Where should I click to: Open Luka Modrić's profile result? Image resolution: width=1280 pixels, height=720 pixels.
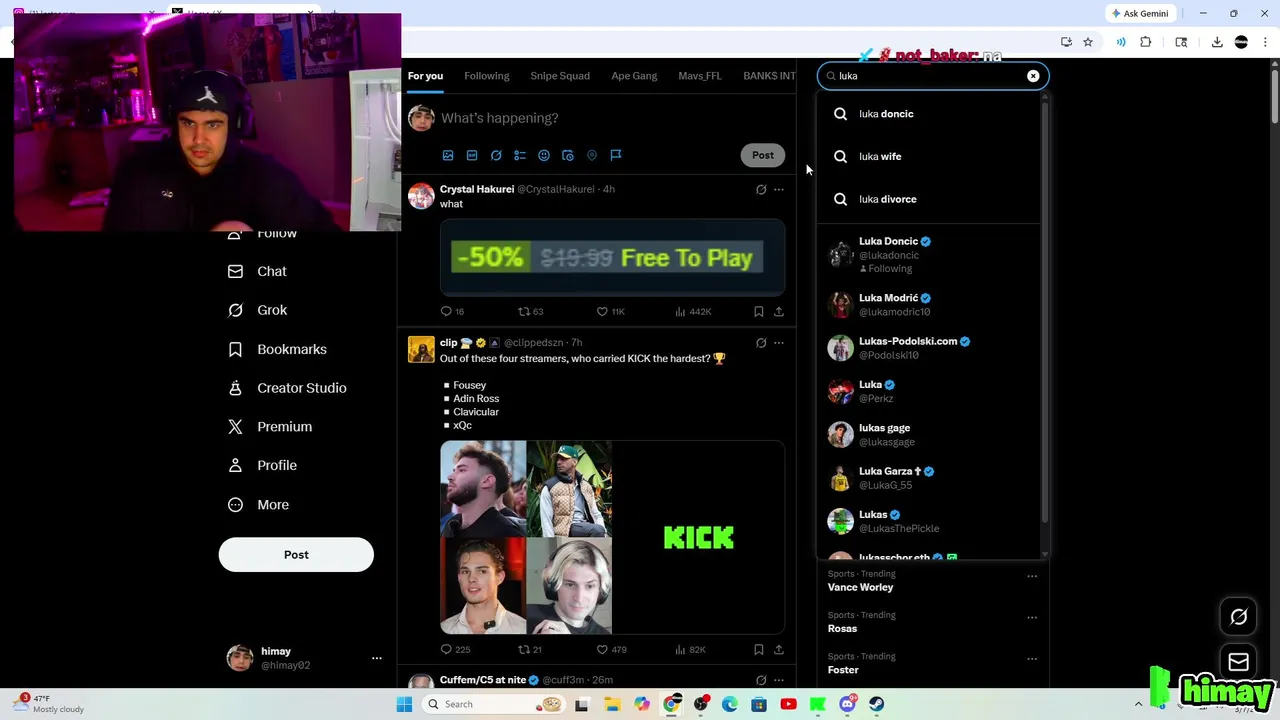pyautogui.click(x=930, y=305)
